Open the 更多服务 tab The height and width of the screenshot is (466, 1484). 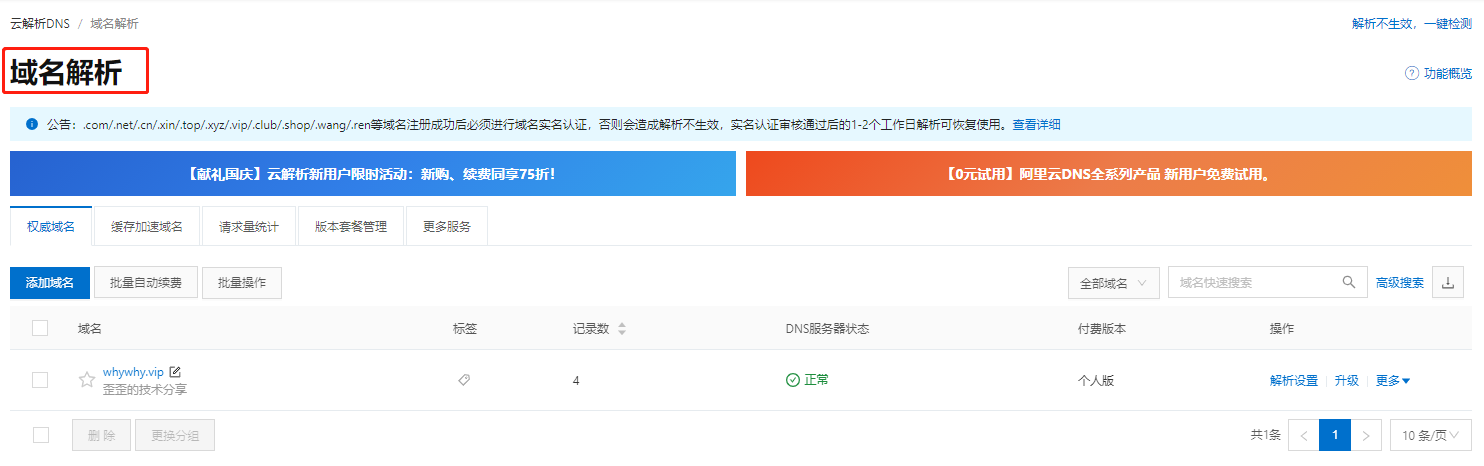coord(447,226)
